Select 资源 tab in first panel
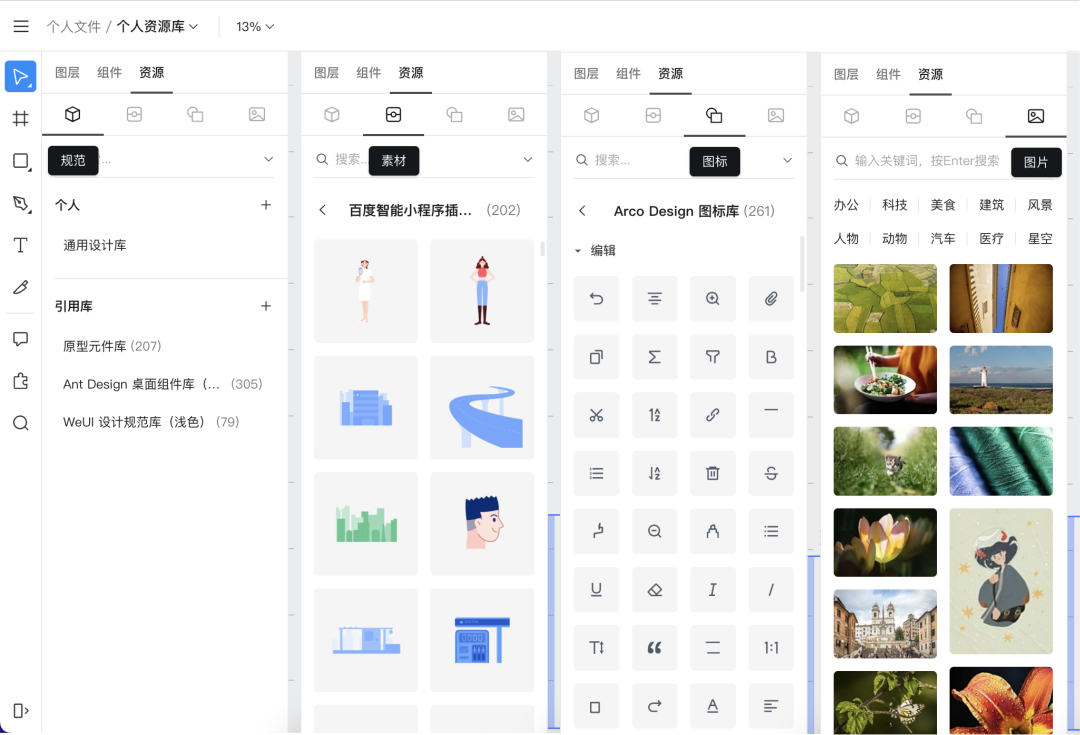 pyautogui.click(x=152, y=72)
